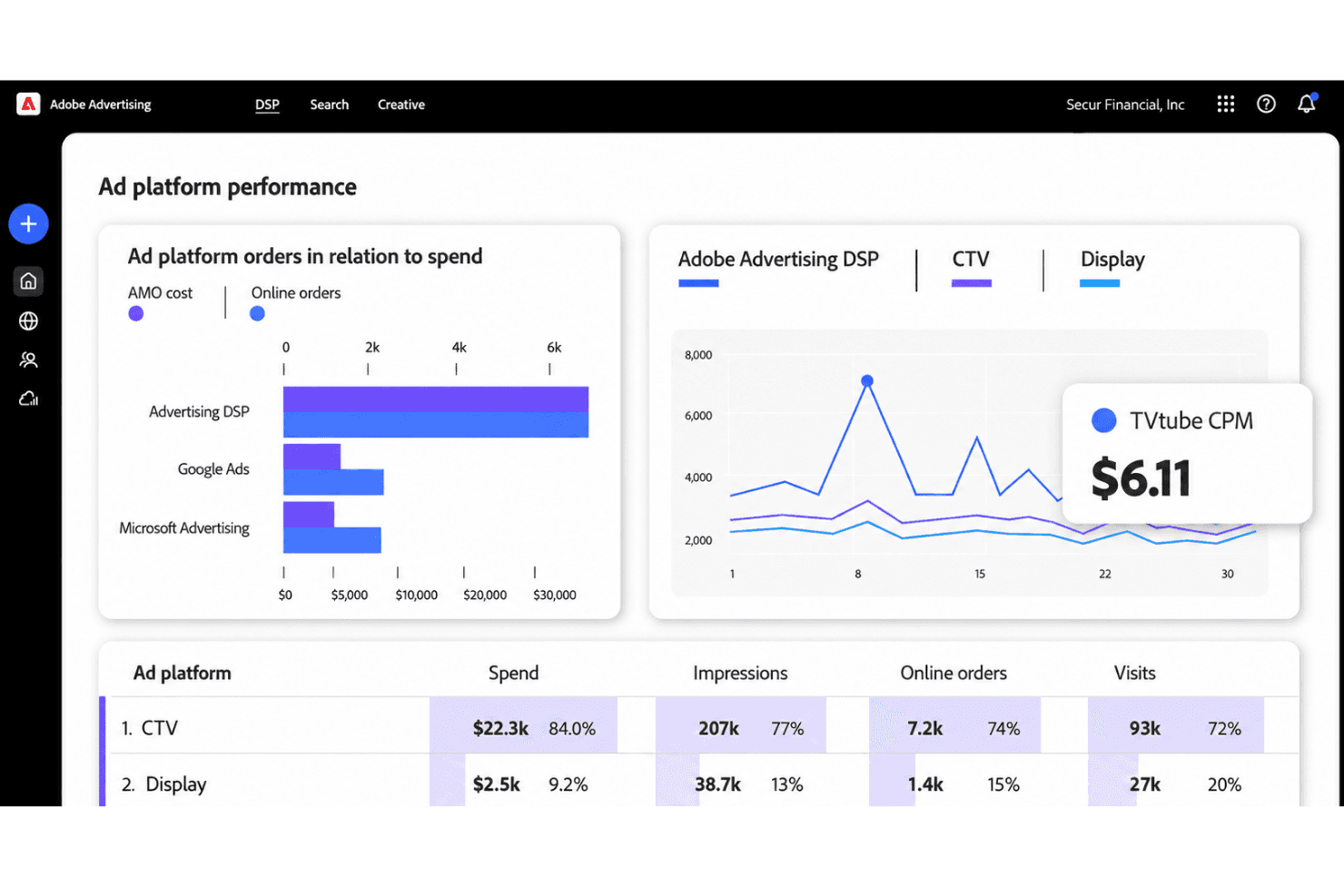Click the AMO cost purple legend dot
This screenshot has width=1344, height=896.
(136, 314)
